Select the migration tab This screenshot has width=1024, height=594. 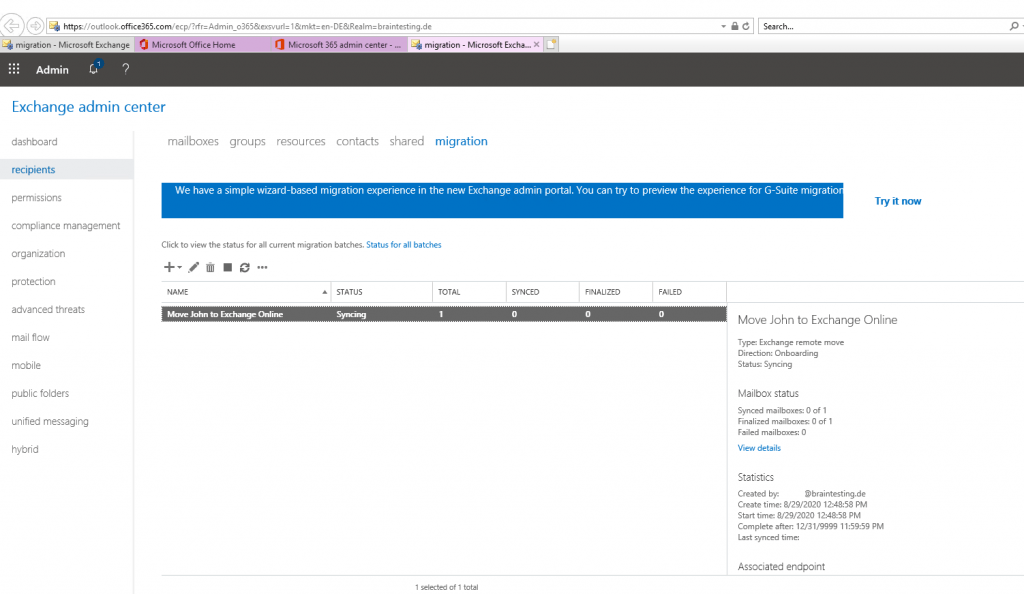[x=461, y=141]
